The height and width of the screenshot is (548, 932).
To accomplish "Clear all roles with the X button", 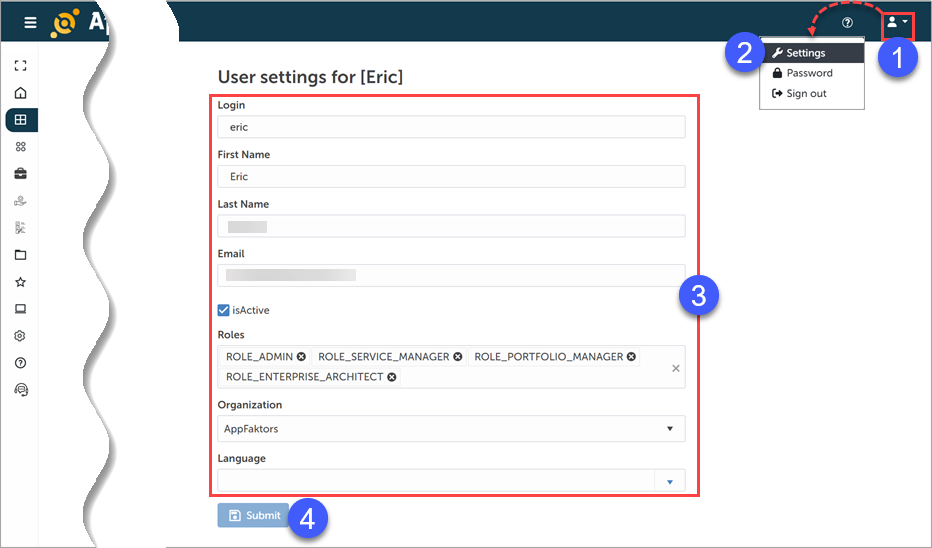I will point(675,368).
